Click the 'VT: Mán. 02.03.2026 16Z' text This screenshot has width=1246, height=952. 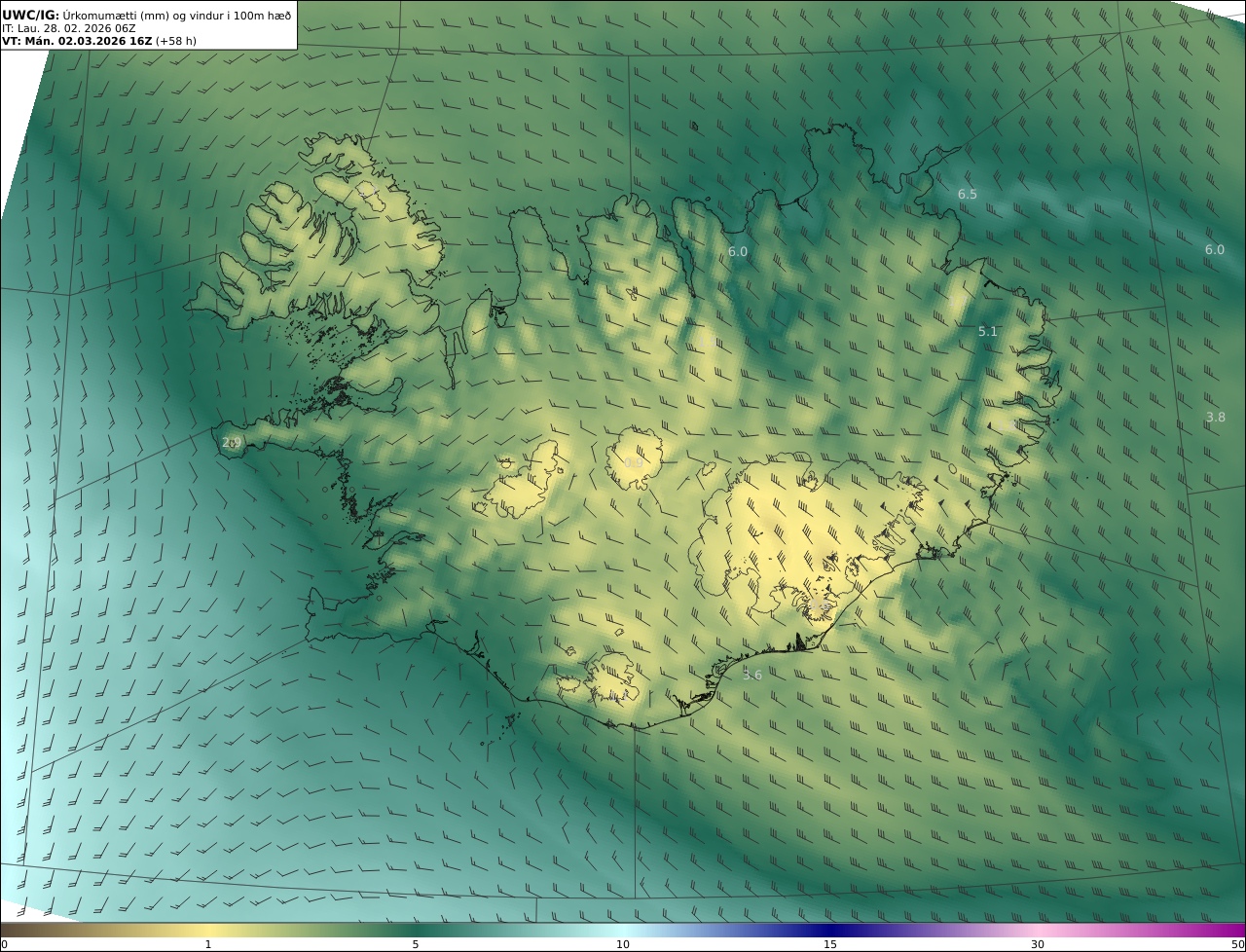[77, 41]
